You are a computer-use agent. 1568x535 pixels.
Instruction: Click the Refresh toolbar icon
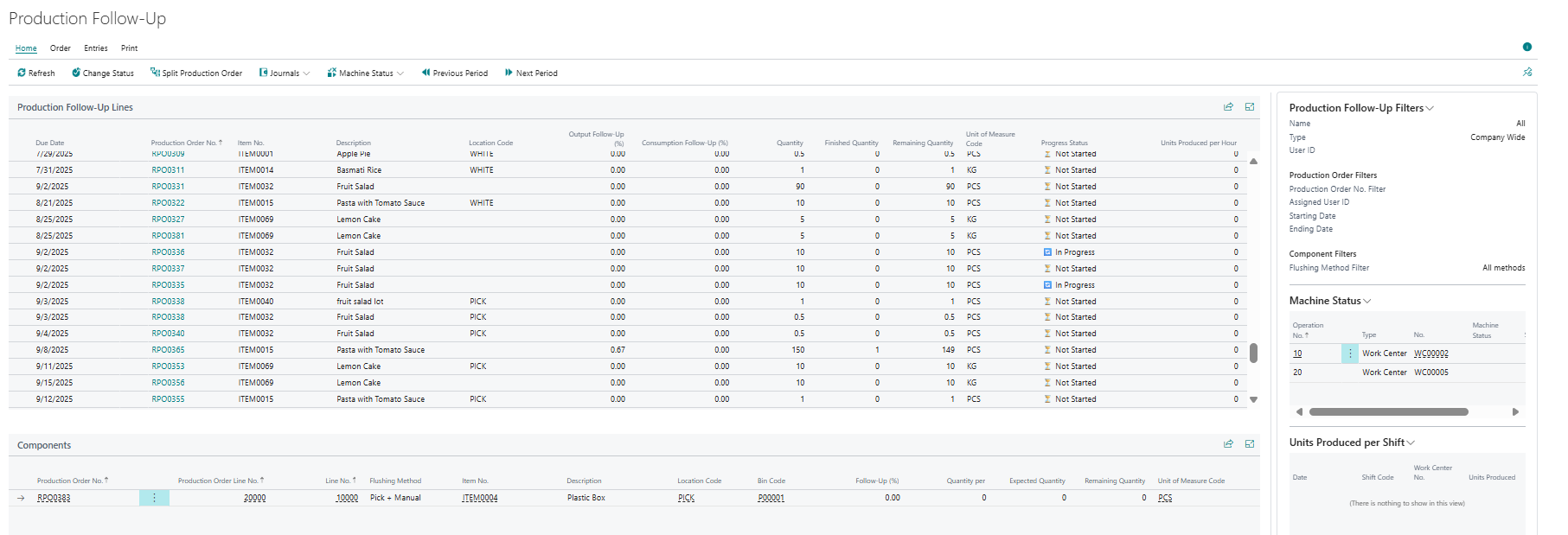22,73
